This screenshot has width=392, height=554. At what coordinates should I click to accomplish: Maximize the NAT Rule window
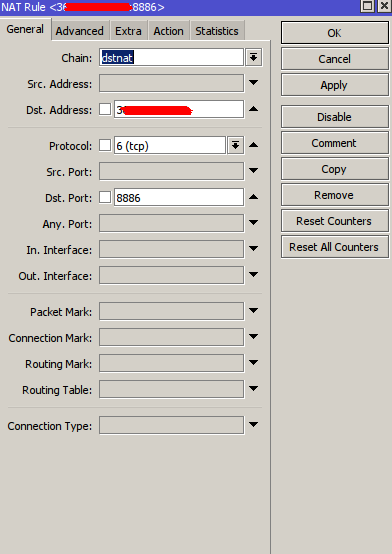point(368,6)
